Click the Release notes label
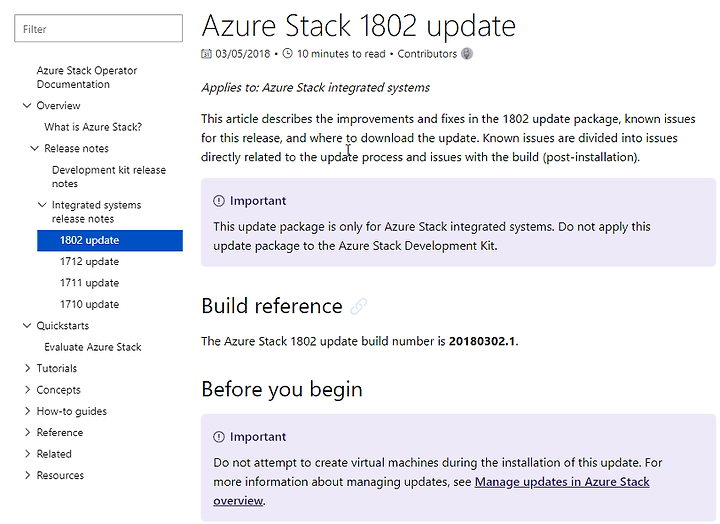This screenshot has width=720, height=524. [x=76, y=148]
